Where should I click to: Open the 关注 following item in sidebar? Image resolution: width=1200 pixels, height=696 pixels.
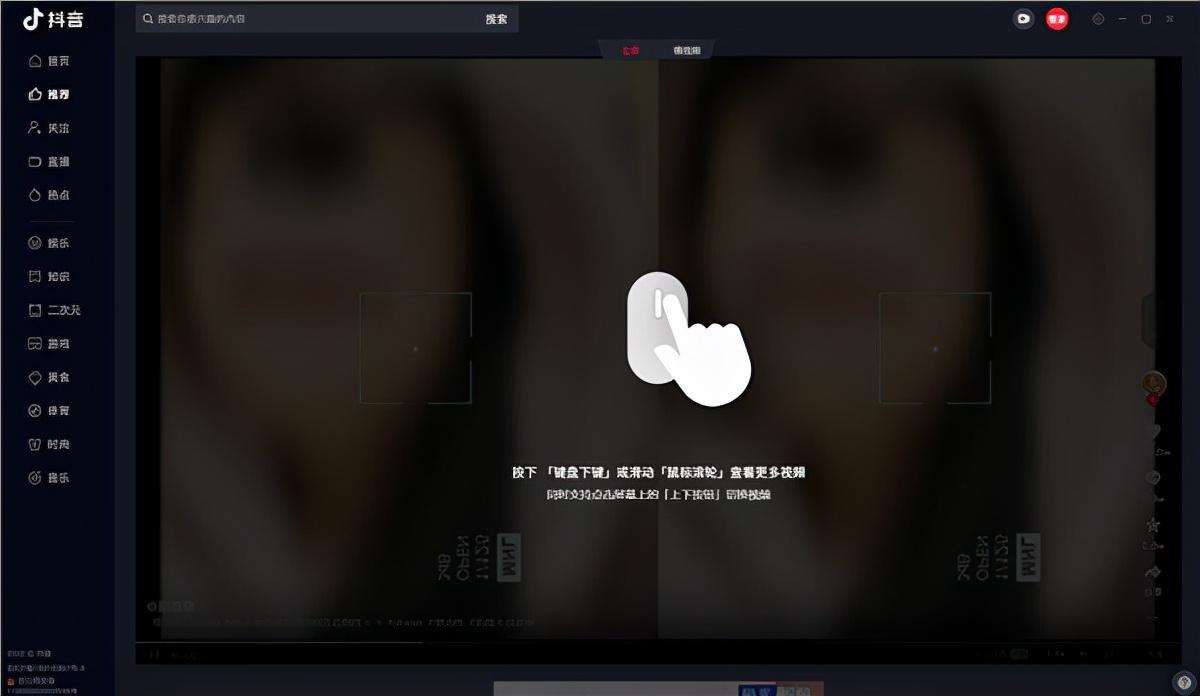click(50, 128)
